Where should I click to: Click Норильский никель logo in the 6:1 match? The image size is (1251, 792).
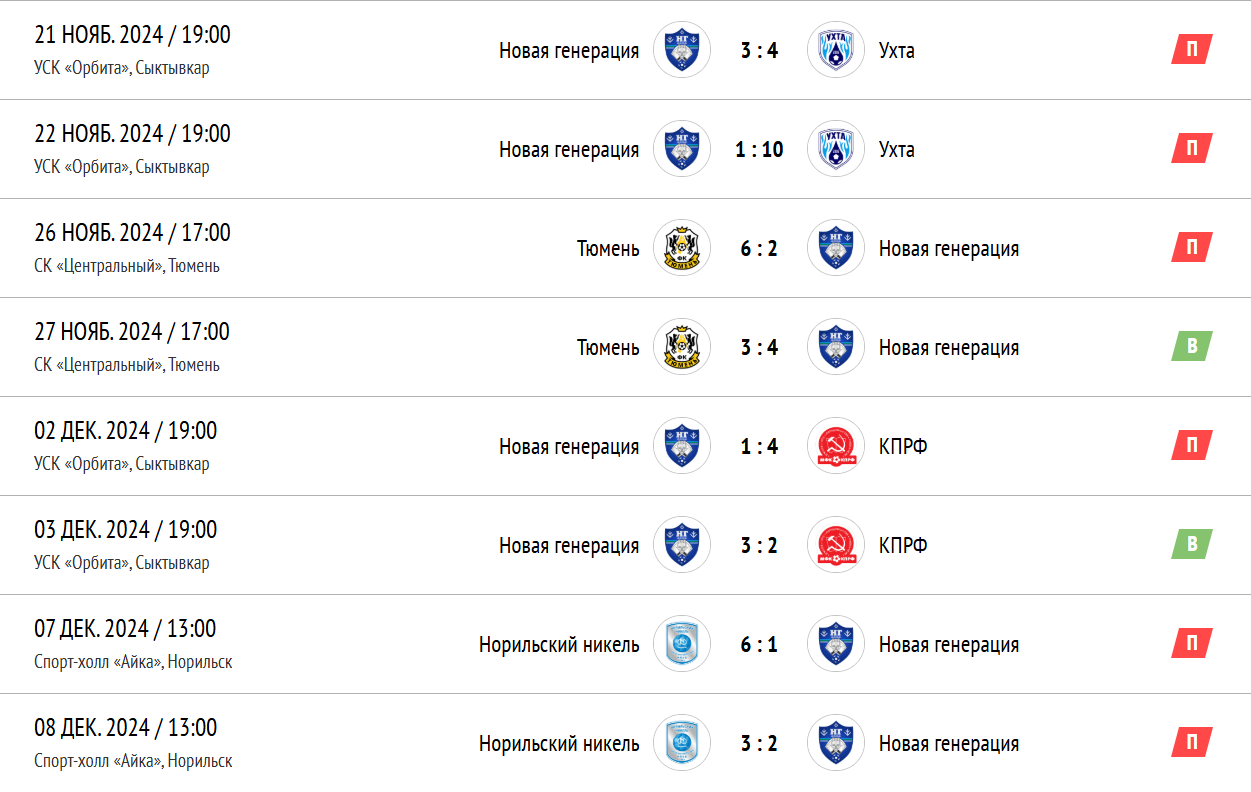click(x=682, y=644)
